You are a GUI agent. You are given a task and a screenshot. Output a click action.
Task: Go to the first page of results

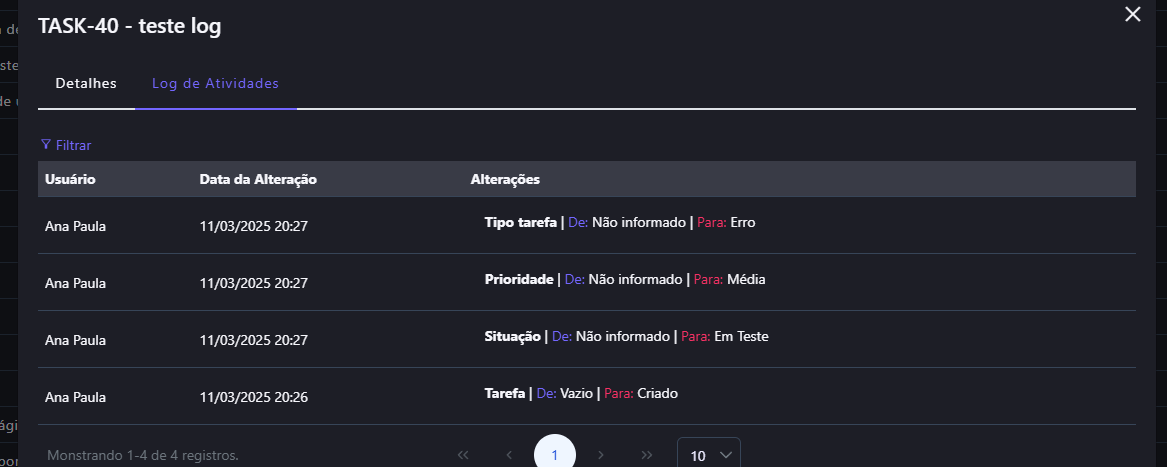(463, 455)
